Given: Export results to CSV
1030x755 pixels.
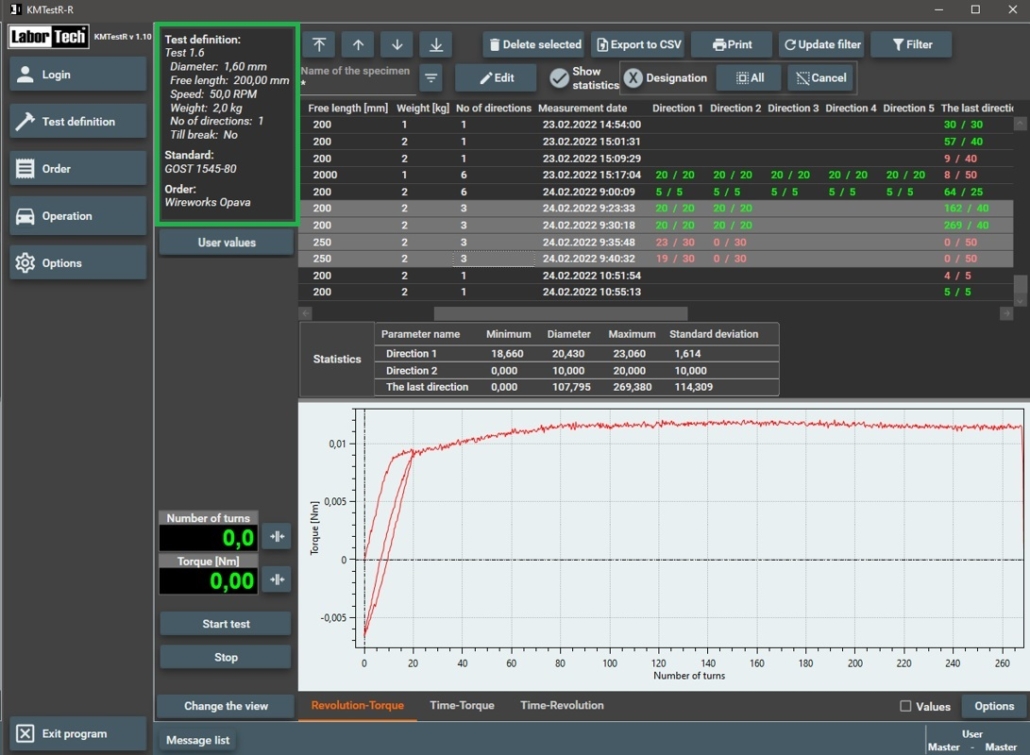Looking at the screenshot, I should pyautogui.click(x=637, y=45).
